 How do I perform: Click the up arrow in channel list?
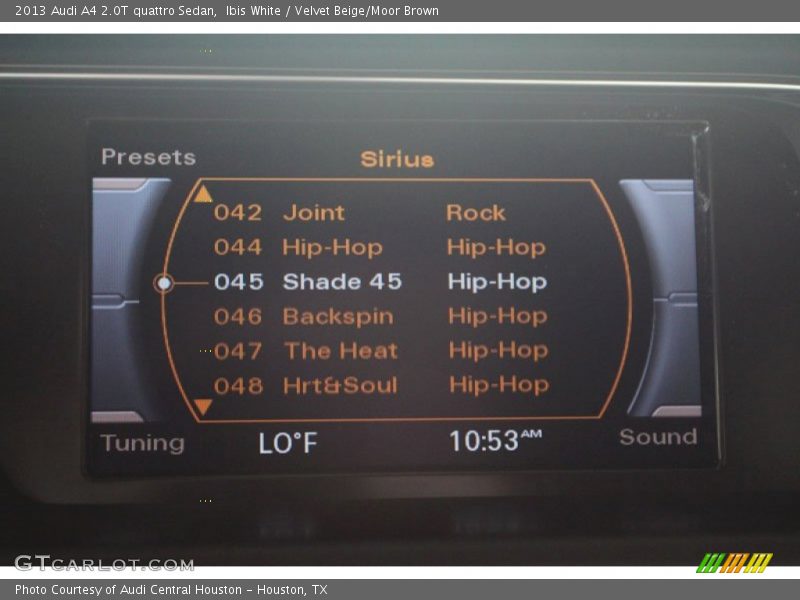tap(203, 194)
